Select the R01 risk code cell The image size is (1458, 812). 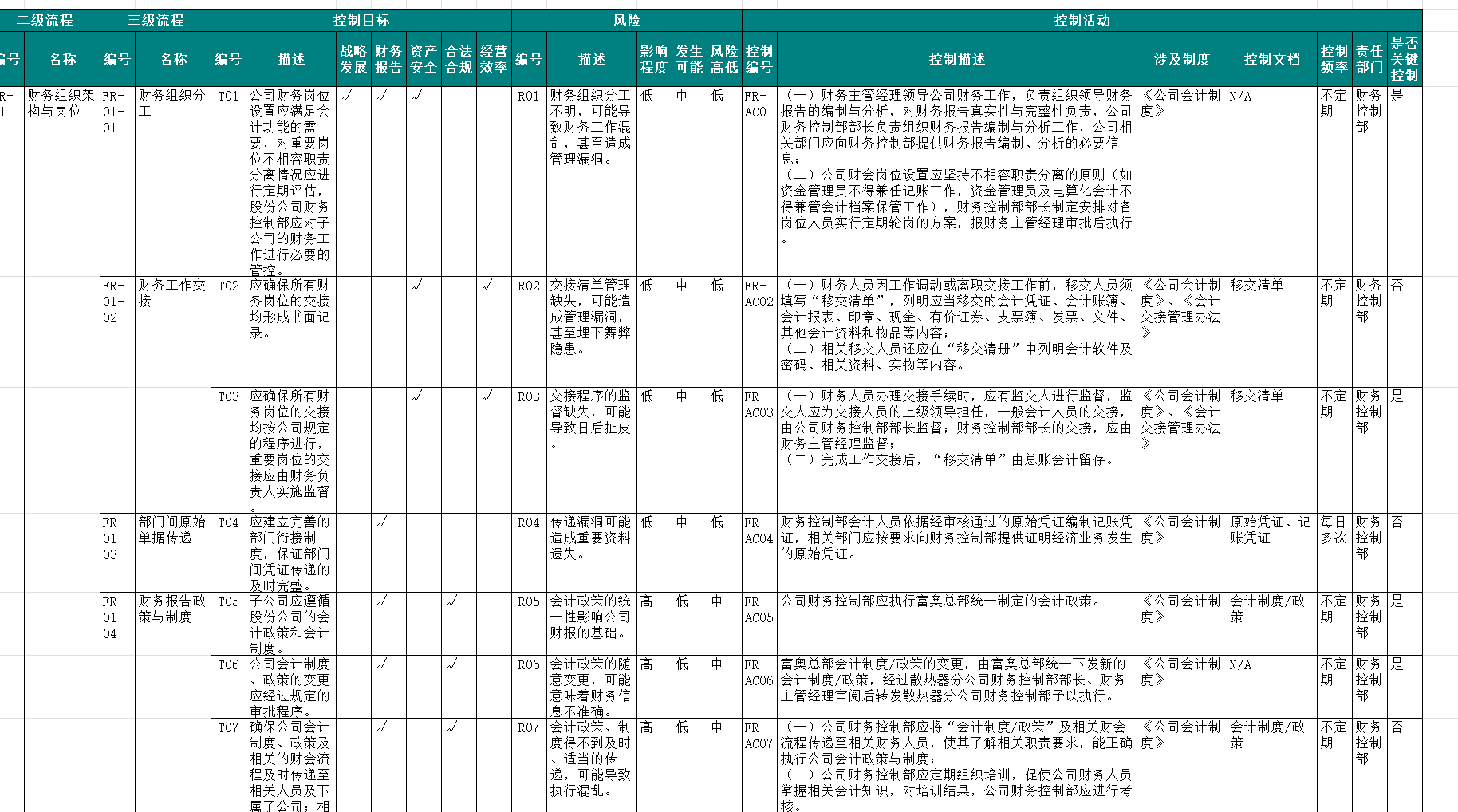tap(529, 181)
